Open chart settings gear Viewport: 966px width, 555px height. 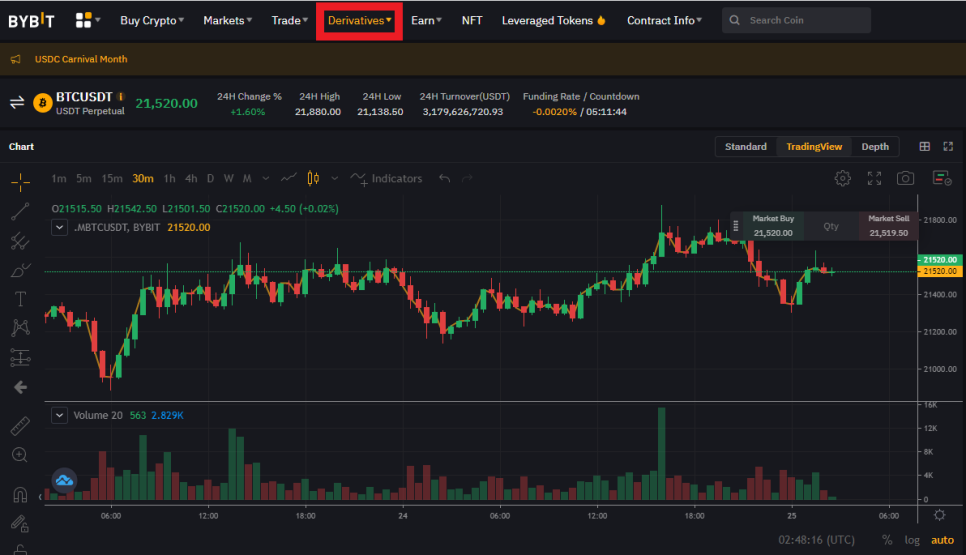[842, 179]
